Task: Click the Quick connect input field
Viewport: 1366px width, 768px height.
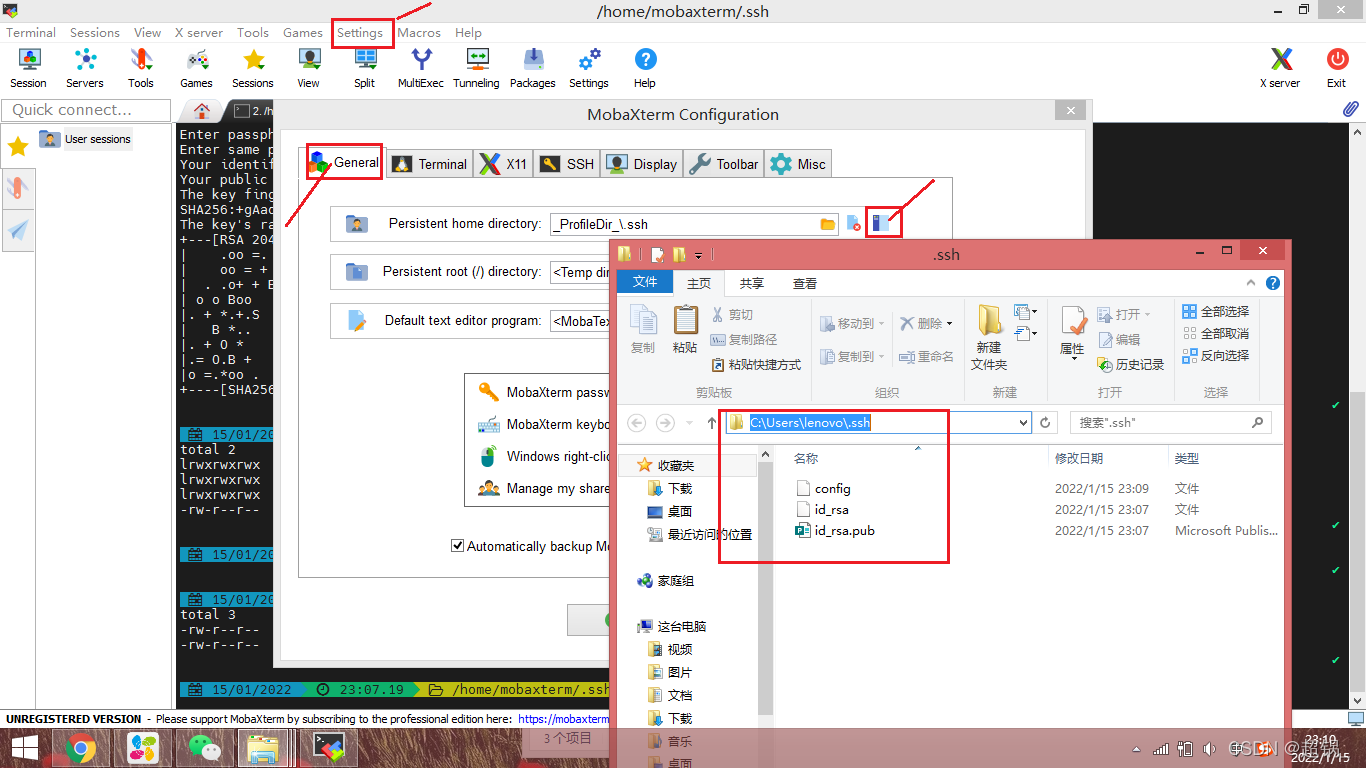Action: (85, 110)
